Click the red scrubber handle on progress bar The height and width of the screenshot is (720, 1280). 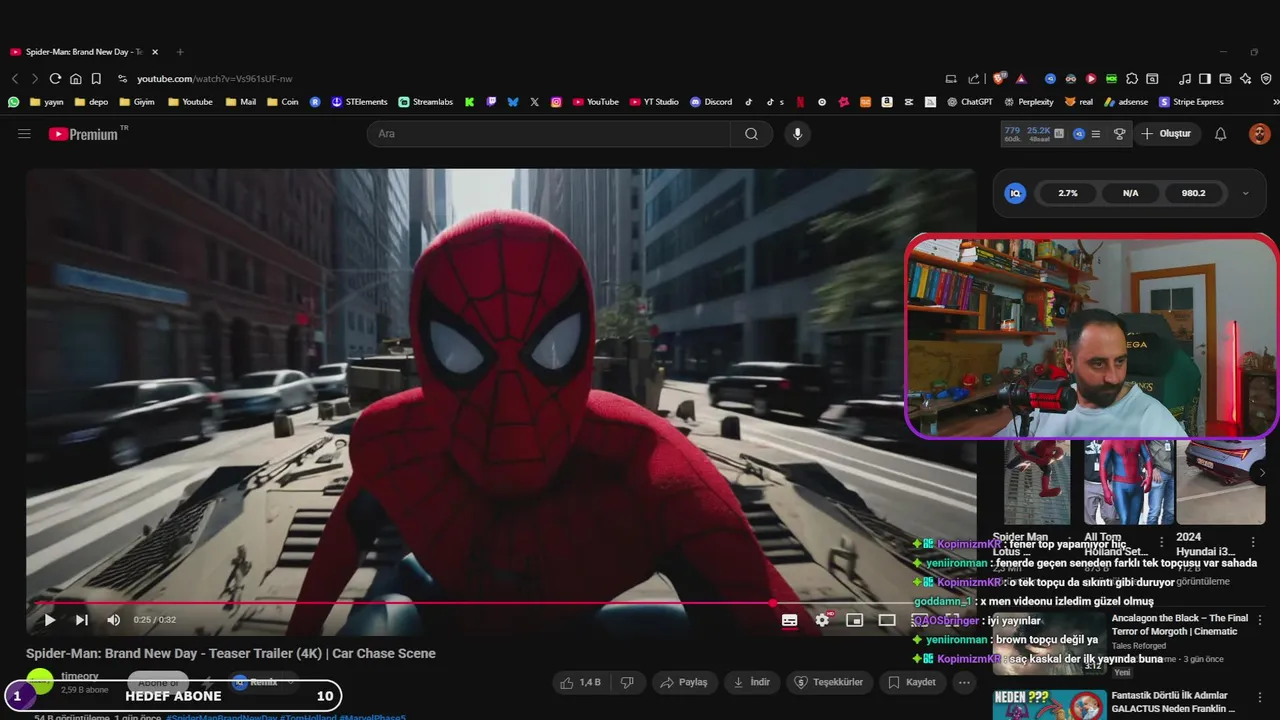click(773, 603)
